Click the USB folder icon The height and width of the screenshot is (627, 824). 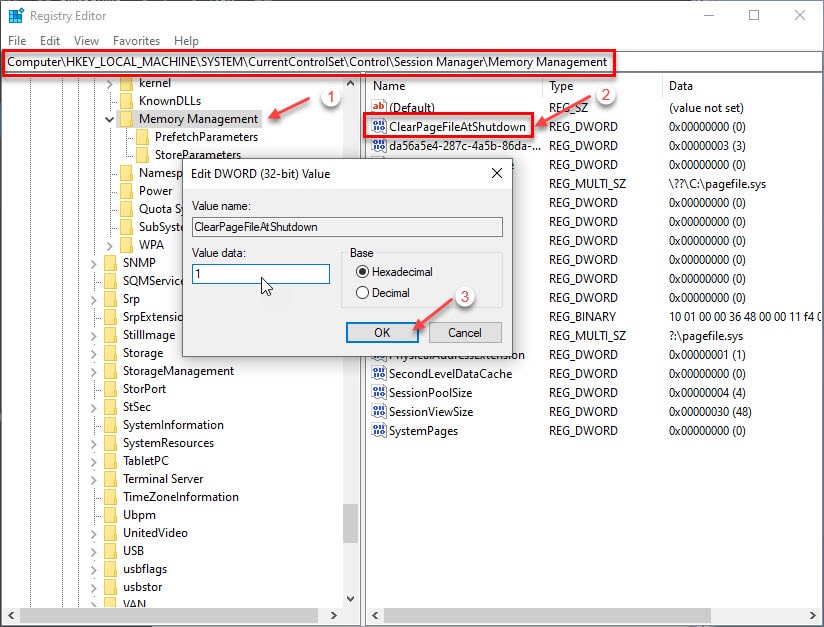click(110, 551)
